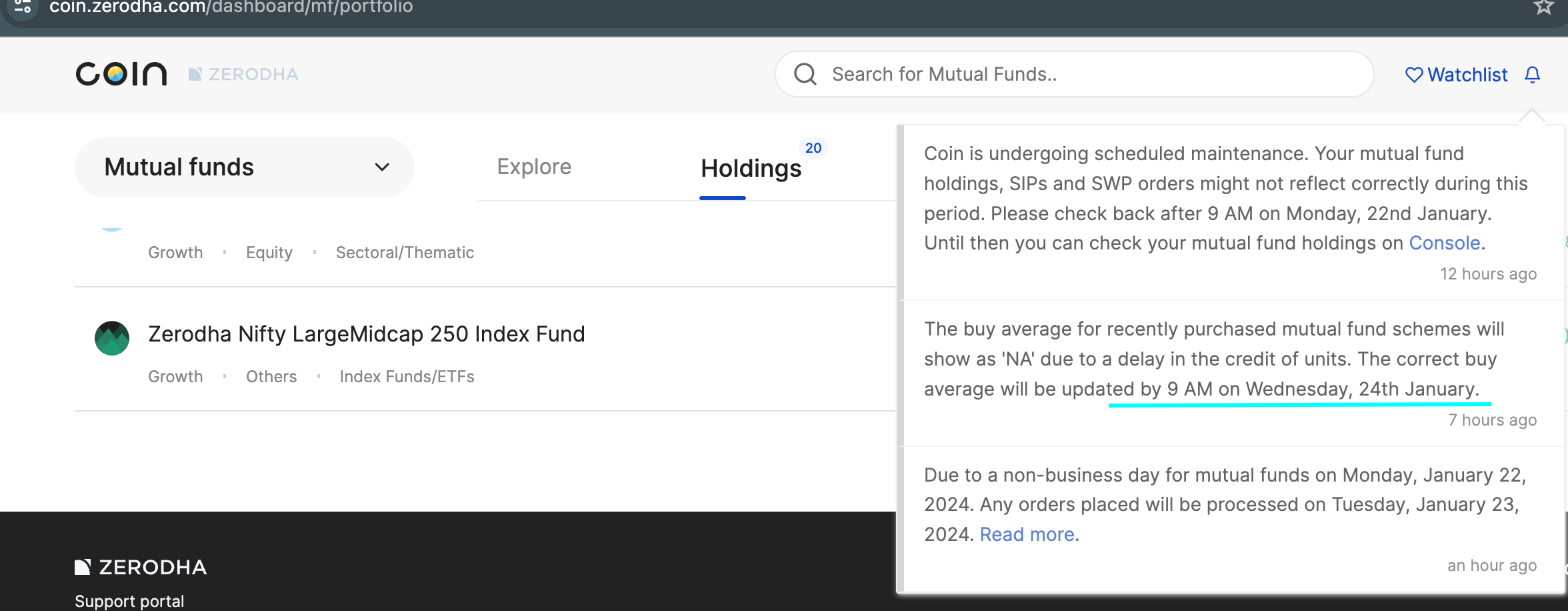Viewport: 1568px width, 611px height.
Task: Expand the Mutual funds dropdown
Action: point(245,167)
